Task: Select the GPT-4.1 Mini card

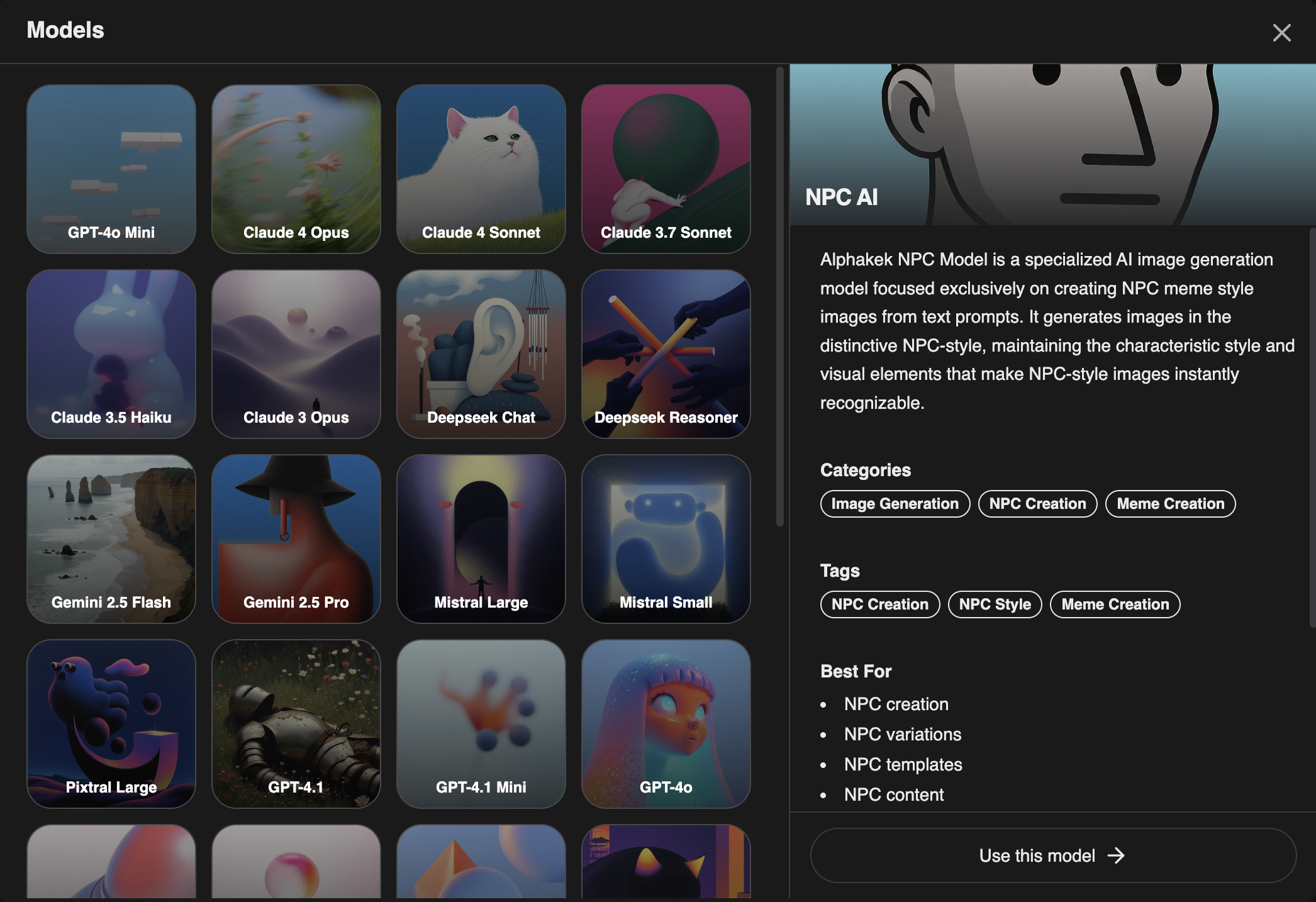Action: point(481,724)
